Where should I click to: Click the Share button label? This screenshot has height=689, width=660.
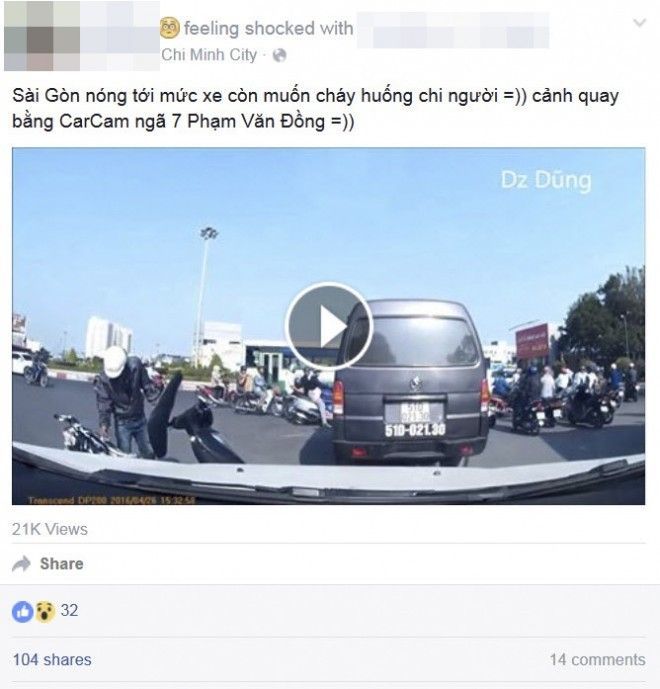click(x=62, y=564)
